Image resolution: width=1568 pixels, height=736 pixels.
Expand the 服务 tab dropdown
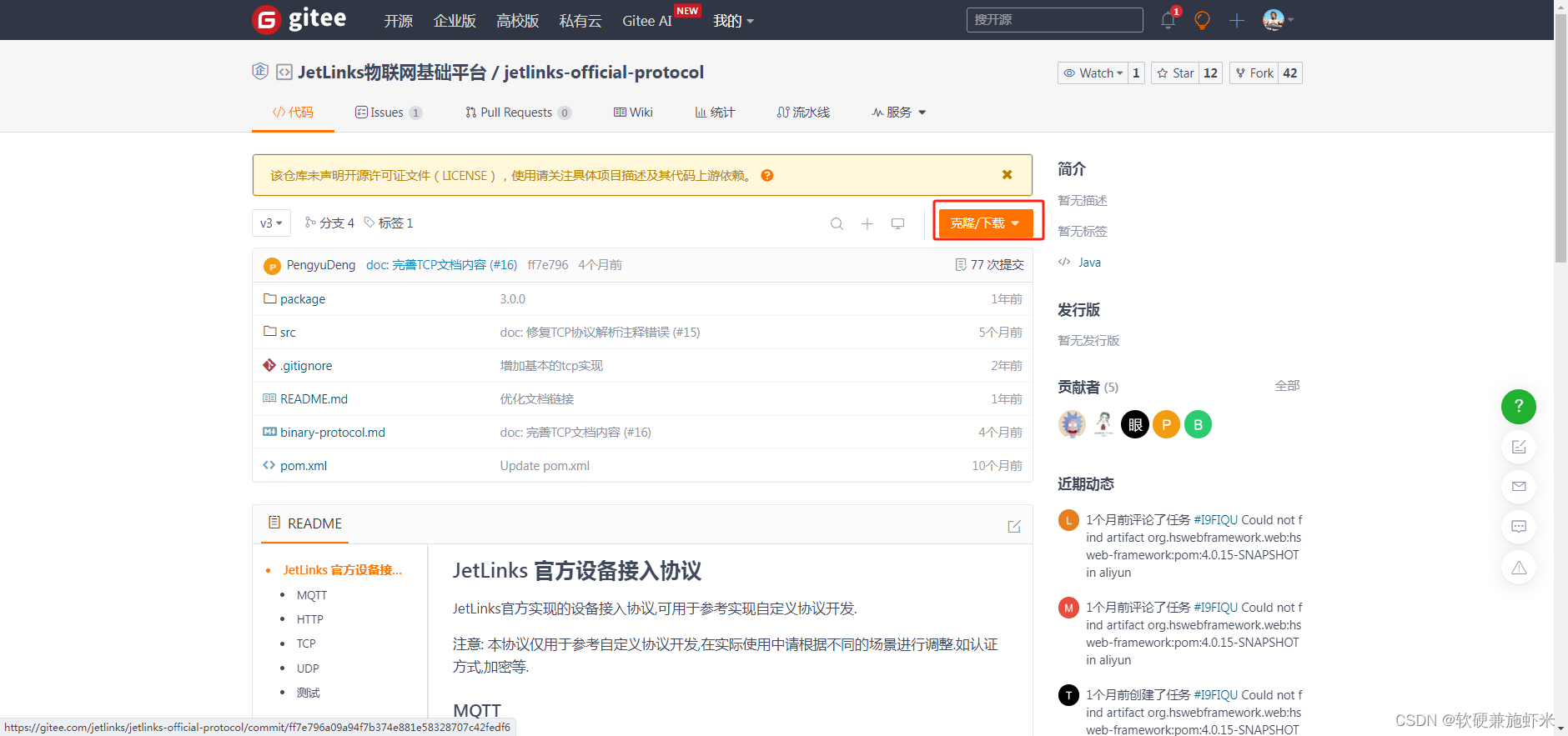tap(899, 113)
